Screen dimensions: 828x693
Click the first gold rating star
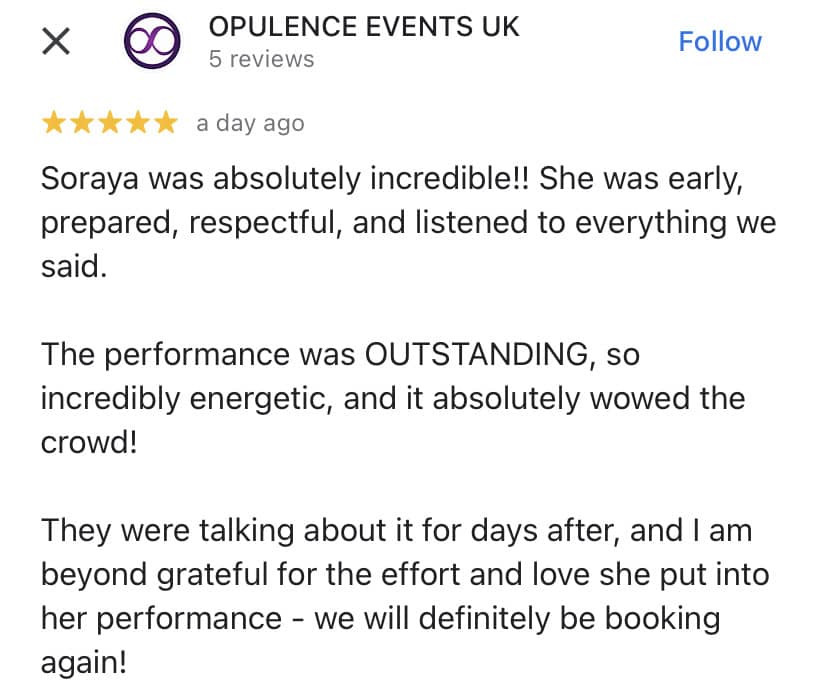tap(54, 123)
